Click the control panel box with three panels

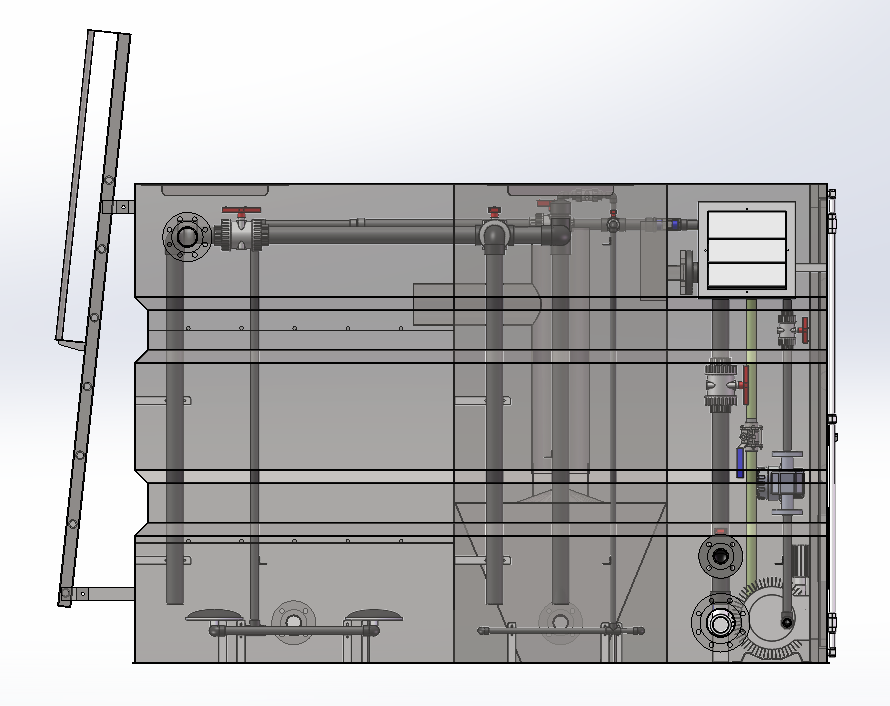(746, 249)
